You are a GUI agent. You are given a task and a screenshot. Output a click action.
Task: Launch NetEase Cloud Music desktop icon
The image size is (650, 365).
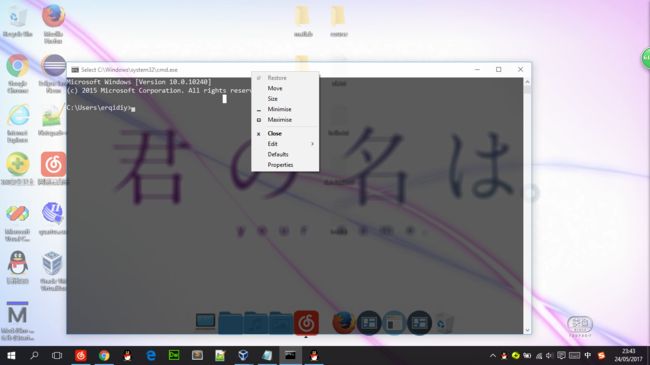point(53,168)
